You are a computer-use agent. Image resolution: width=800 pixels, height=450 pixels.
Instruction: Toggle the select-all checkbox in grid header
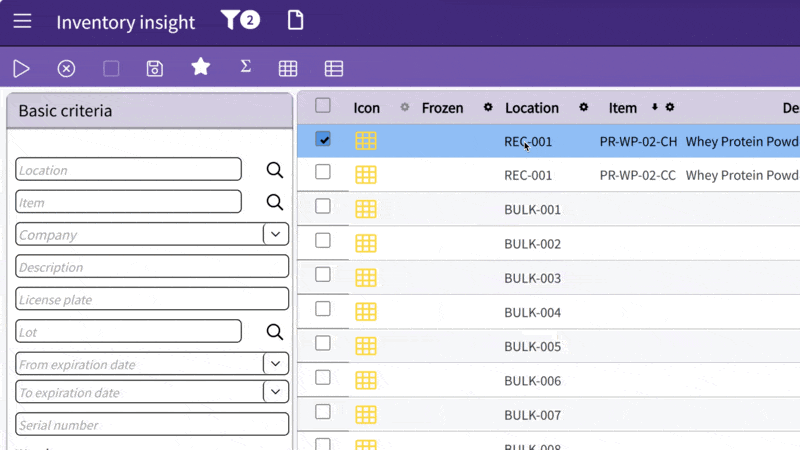pos(323,106)
